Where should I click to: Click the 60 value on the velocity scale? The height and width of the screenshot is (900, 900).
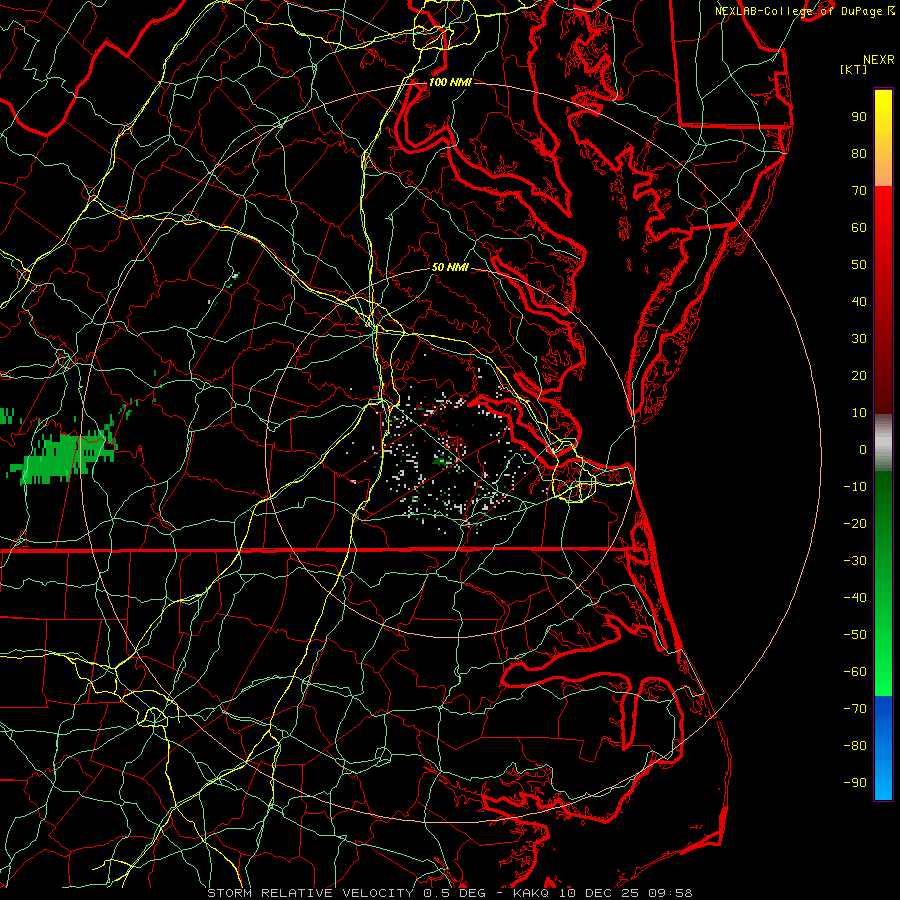[859, 228]
